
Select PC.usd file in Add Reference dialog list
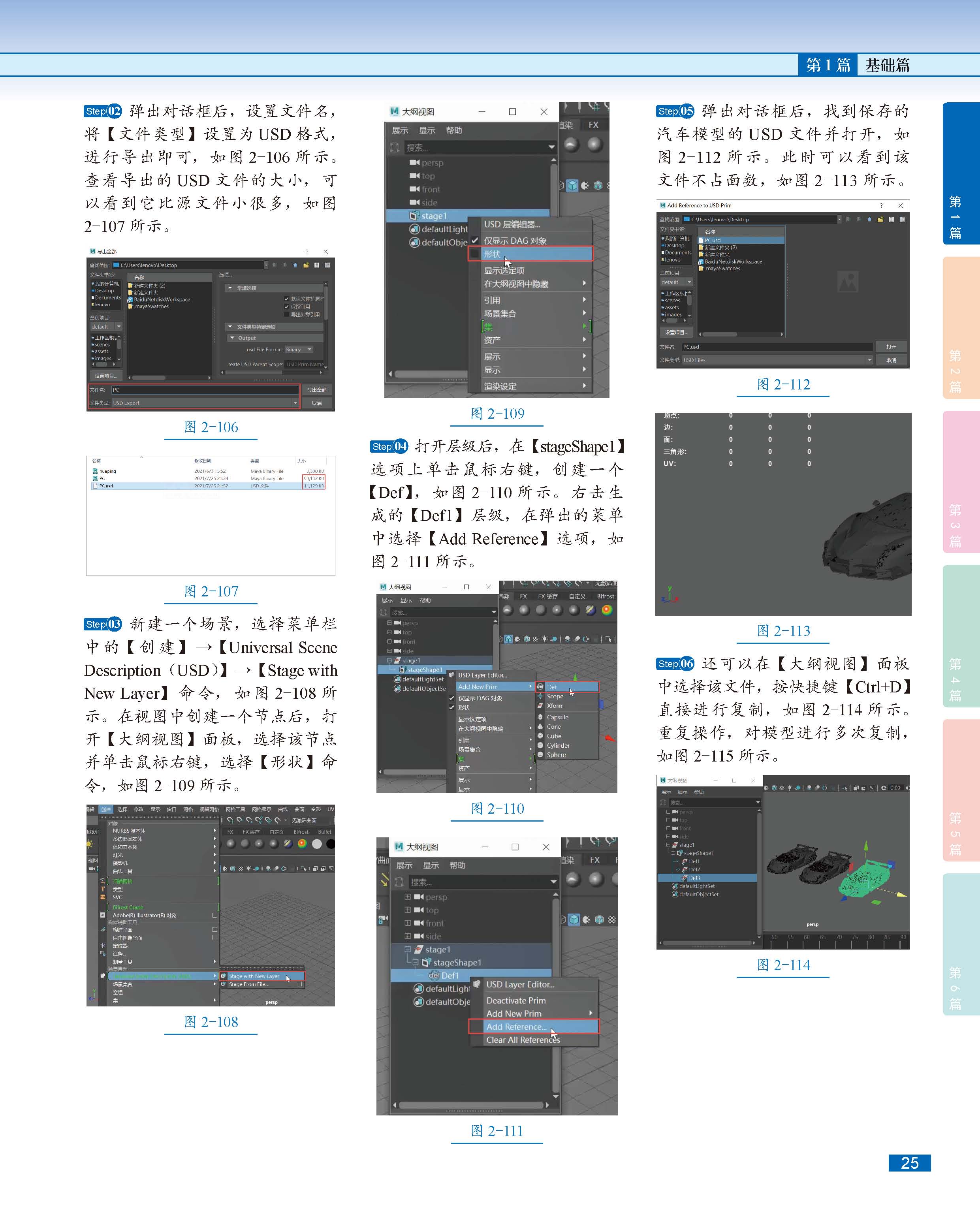(741, 240)
